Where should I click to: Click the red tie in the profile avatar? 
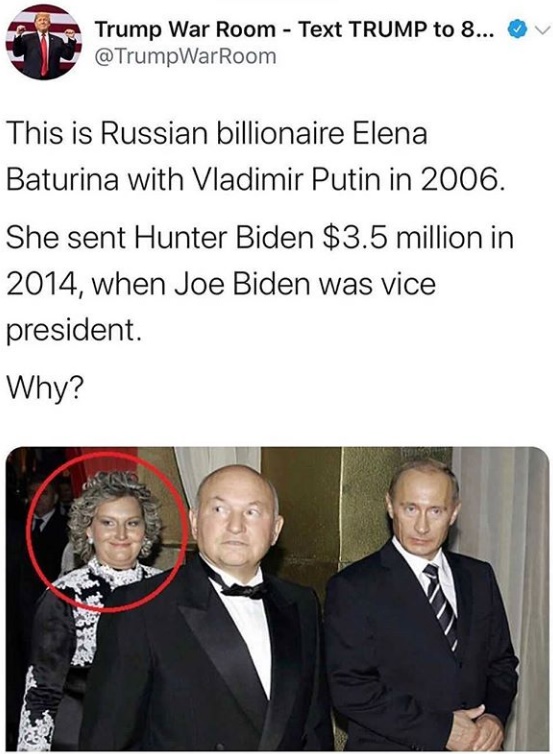click(44, 53)
